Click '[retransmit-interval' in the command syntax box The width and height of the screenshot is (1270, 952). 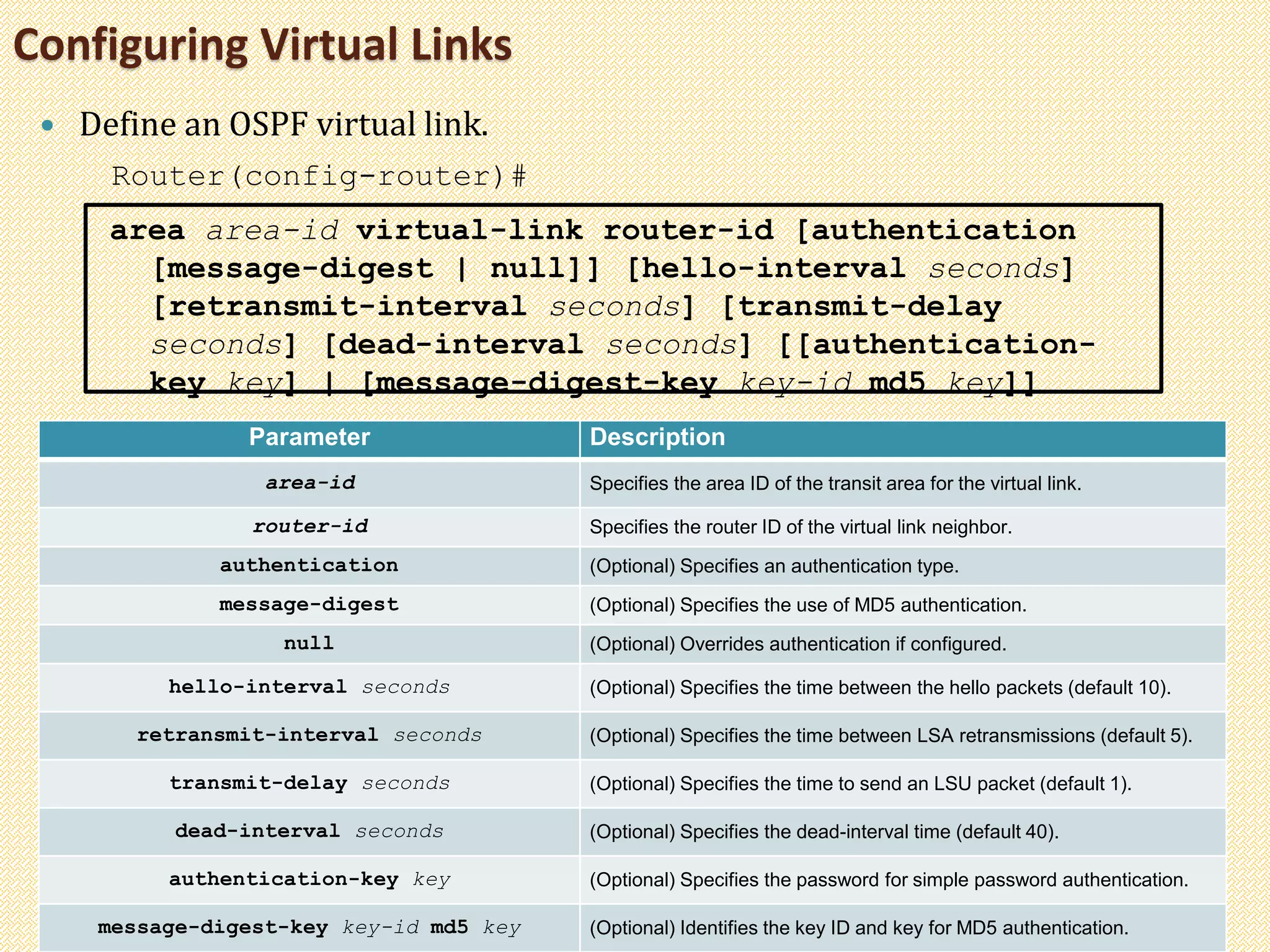tap(340, 307)
